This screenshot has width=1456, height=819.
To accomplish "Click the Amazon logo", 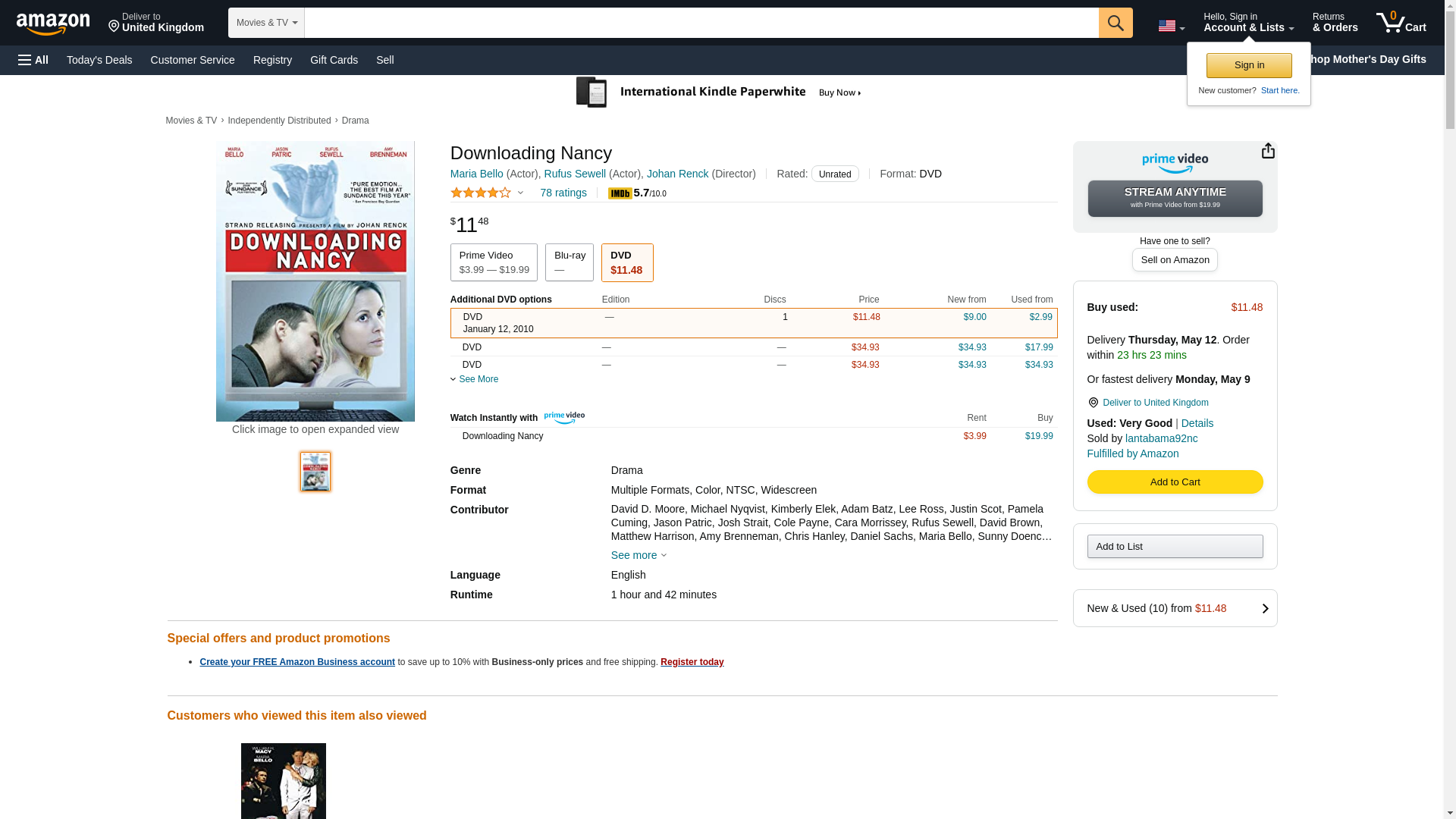I will [53, 24].
